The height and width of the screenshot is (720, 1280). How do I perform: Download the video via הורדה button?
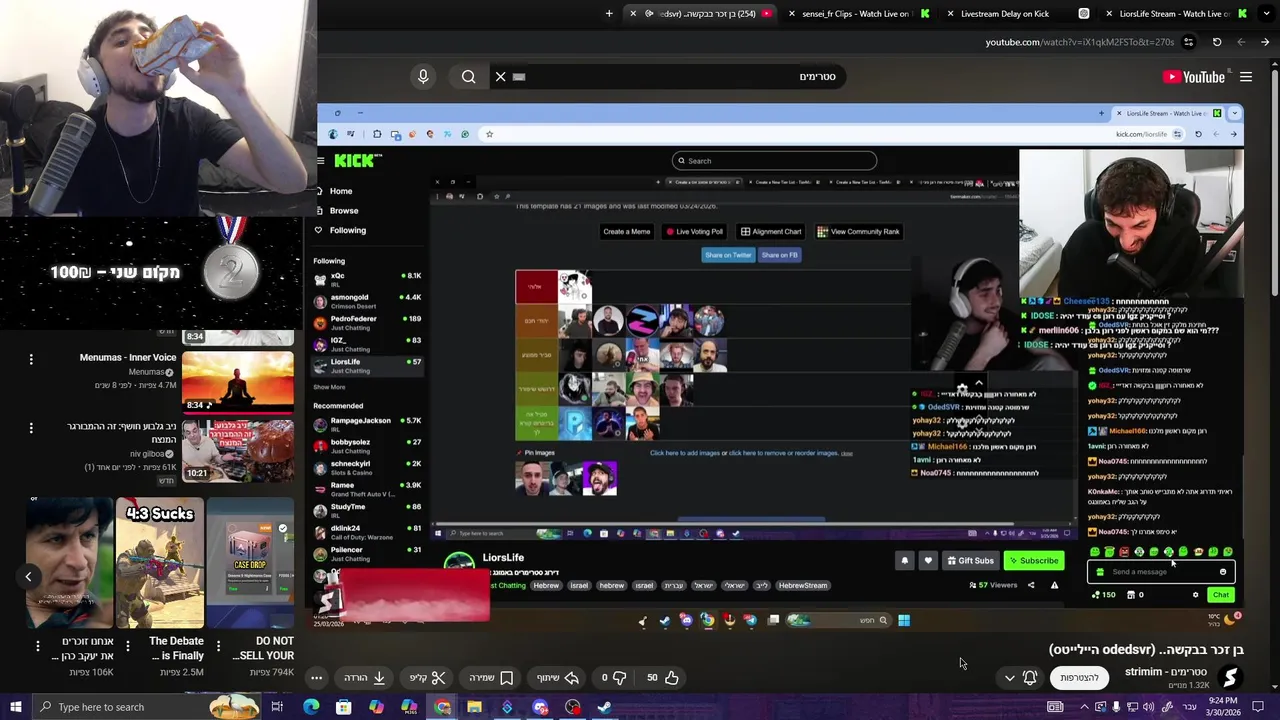coord(365,677)
